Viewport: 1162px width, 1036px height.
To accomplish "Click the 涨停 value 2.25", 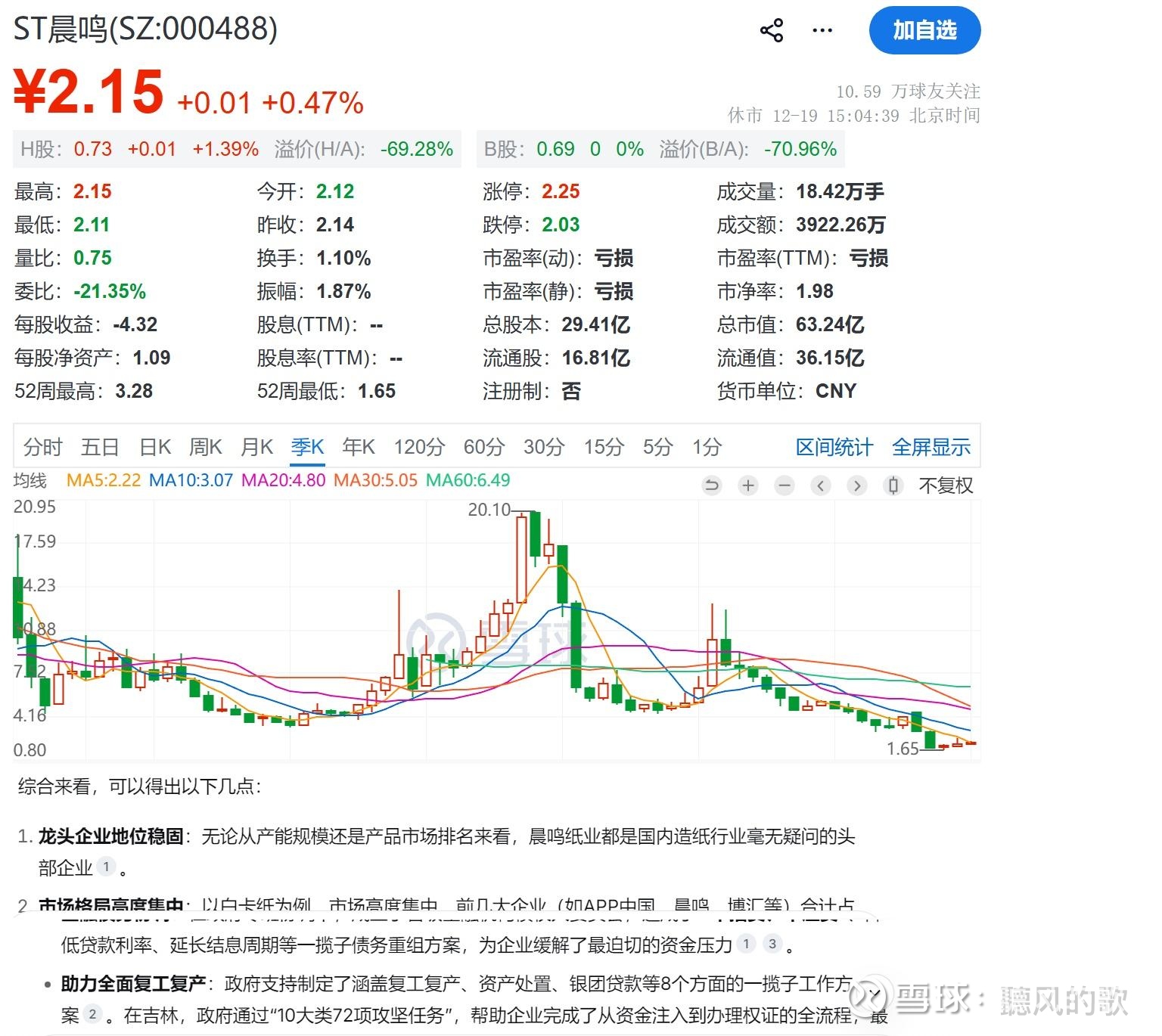I will (561, 192).
